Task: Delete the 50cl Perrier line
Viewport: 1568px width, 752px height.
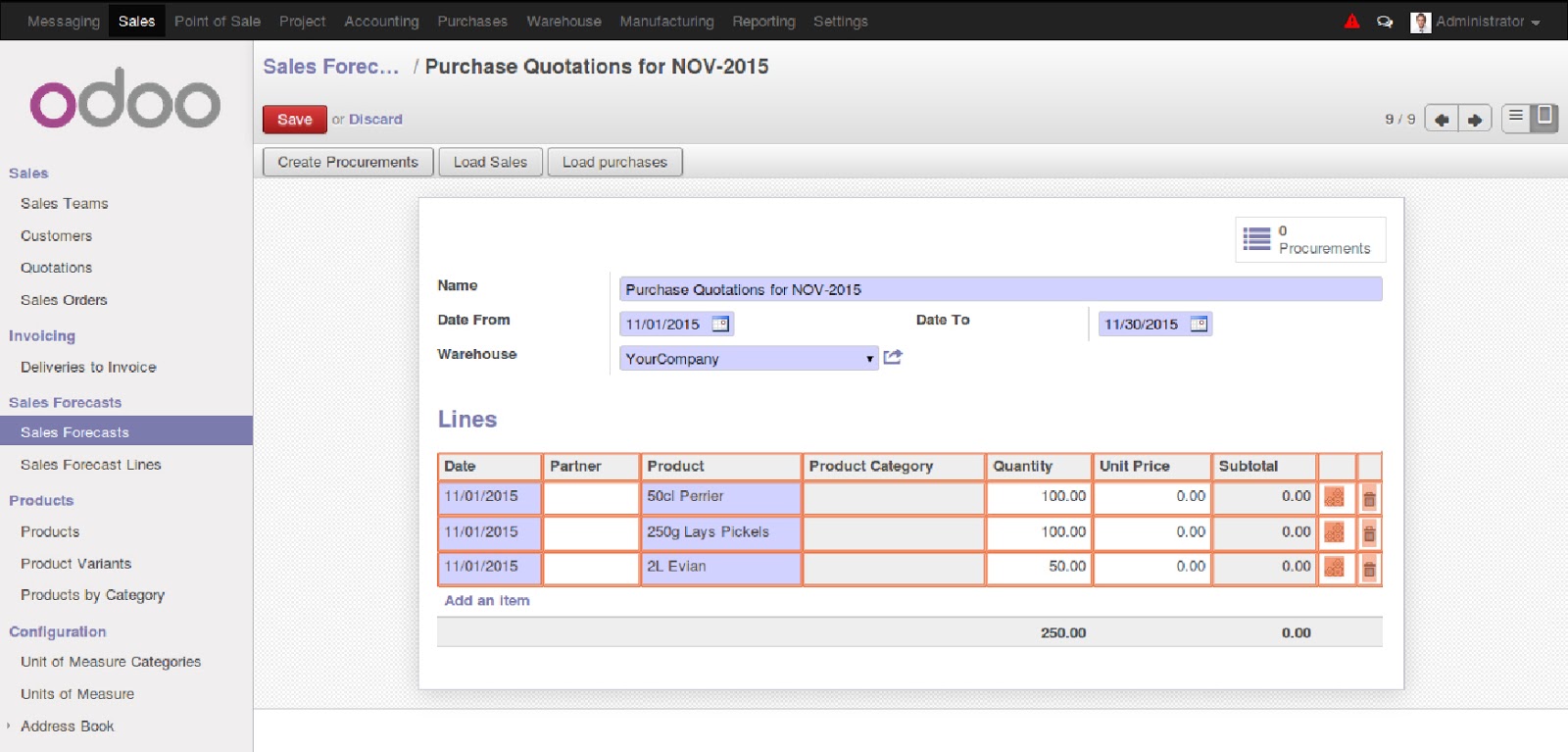Action: (1369, 498)
